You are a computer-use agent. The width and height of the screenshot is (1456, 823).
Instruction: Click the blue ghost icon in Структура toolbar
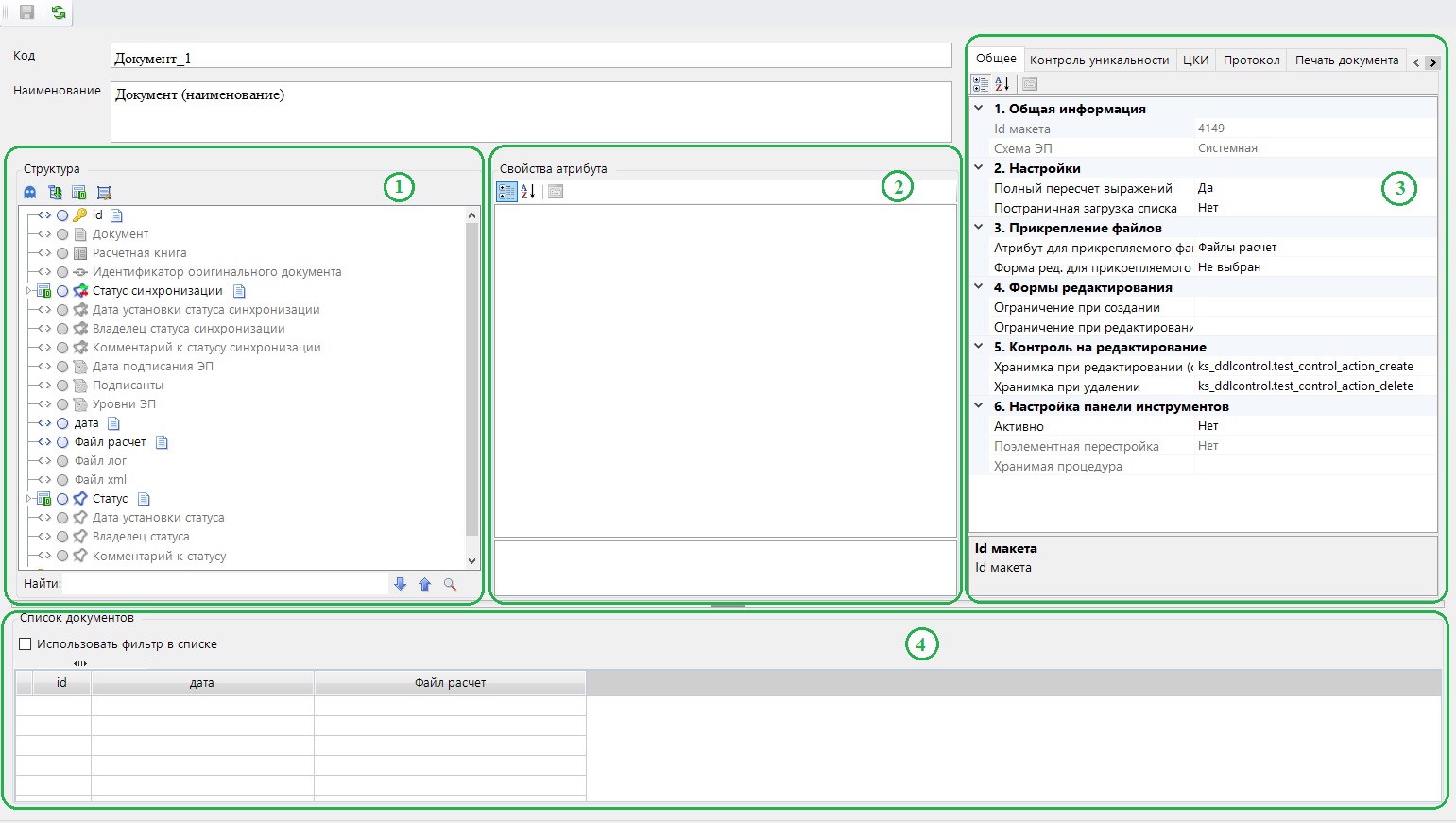point(30,193)
